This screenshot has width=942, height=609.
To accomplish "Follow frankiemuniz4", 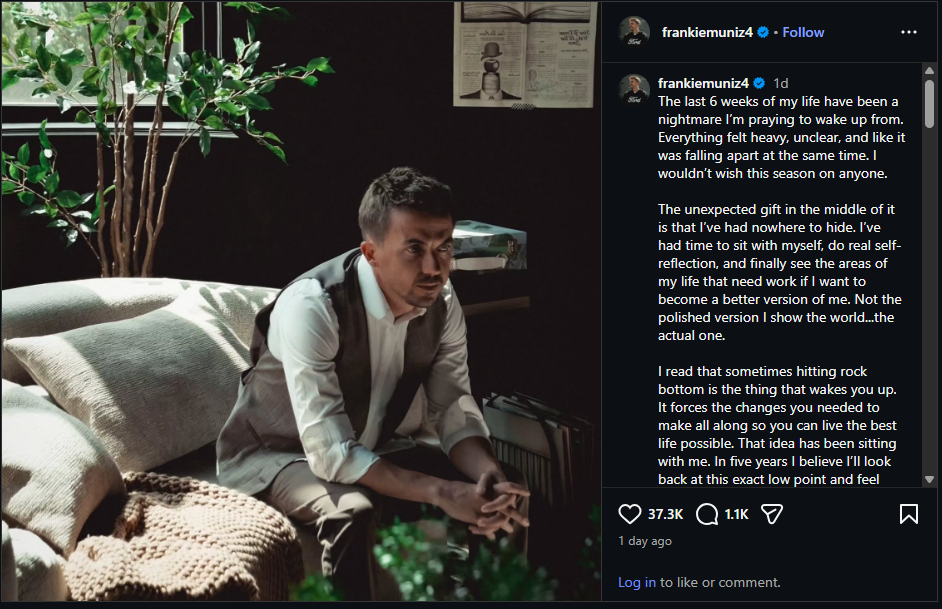I will pyautogui.click(x=803, y=32).
